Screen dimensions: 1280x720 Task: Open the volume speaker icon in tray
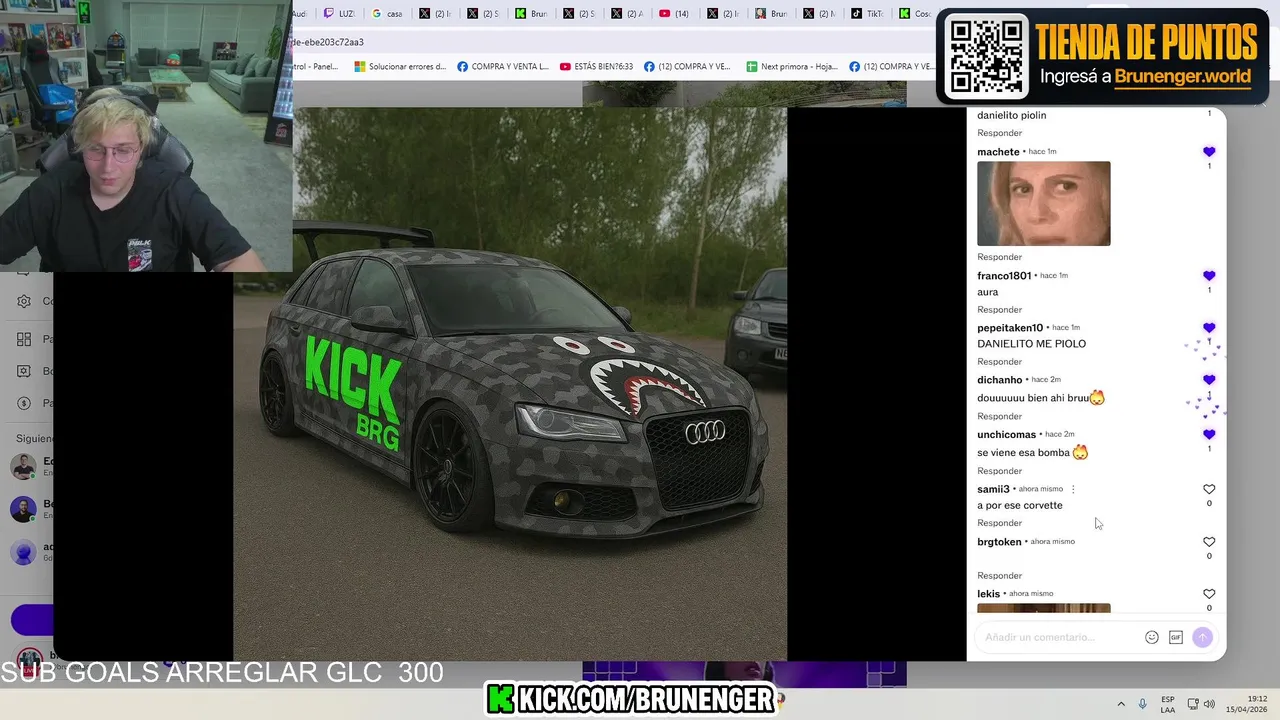click(x=1209, y=704)
